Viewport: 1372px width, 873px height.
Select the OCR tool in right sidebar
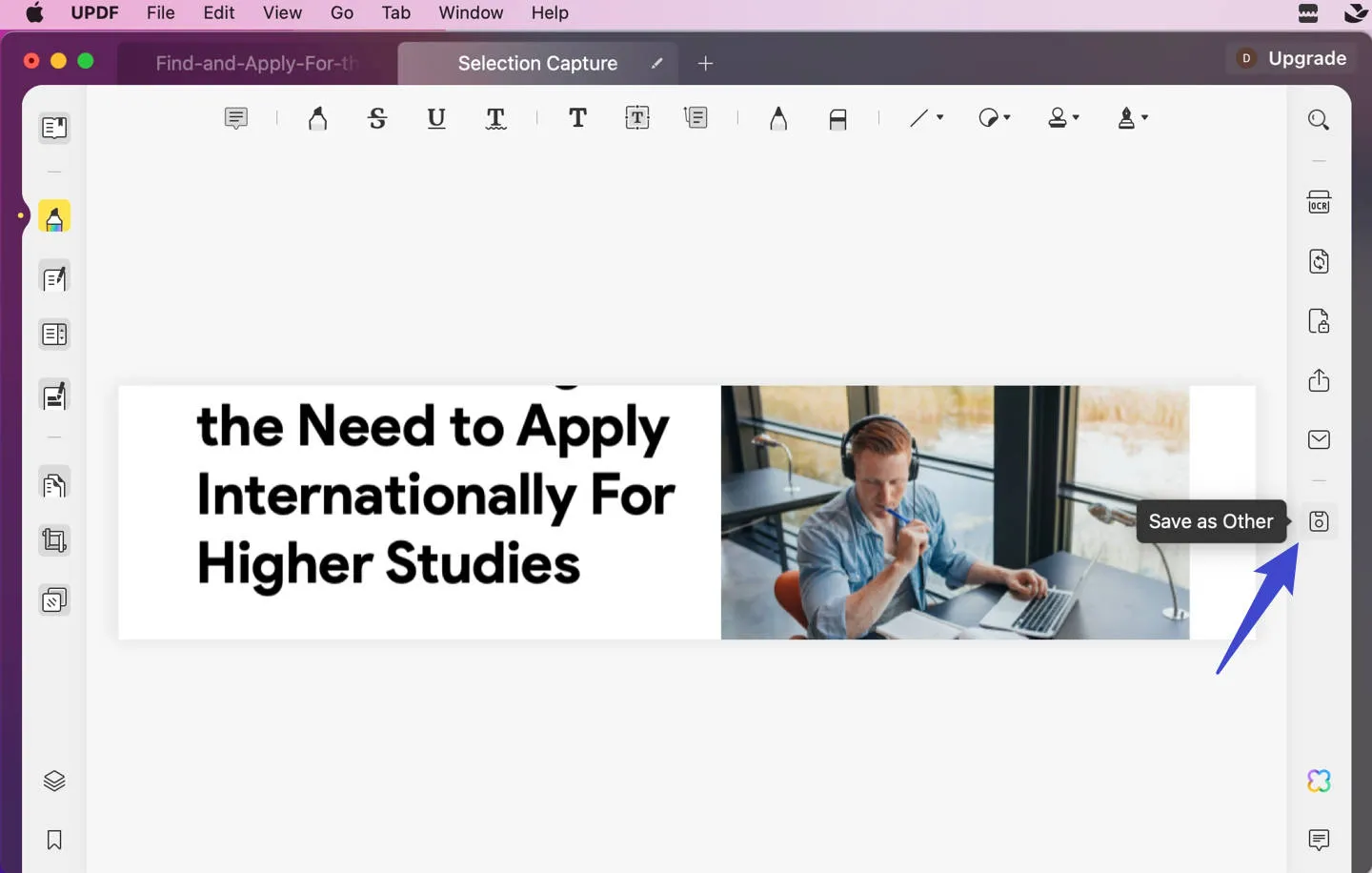1319,202
